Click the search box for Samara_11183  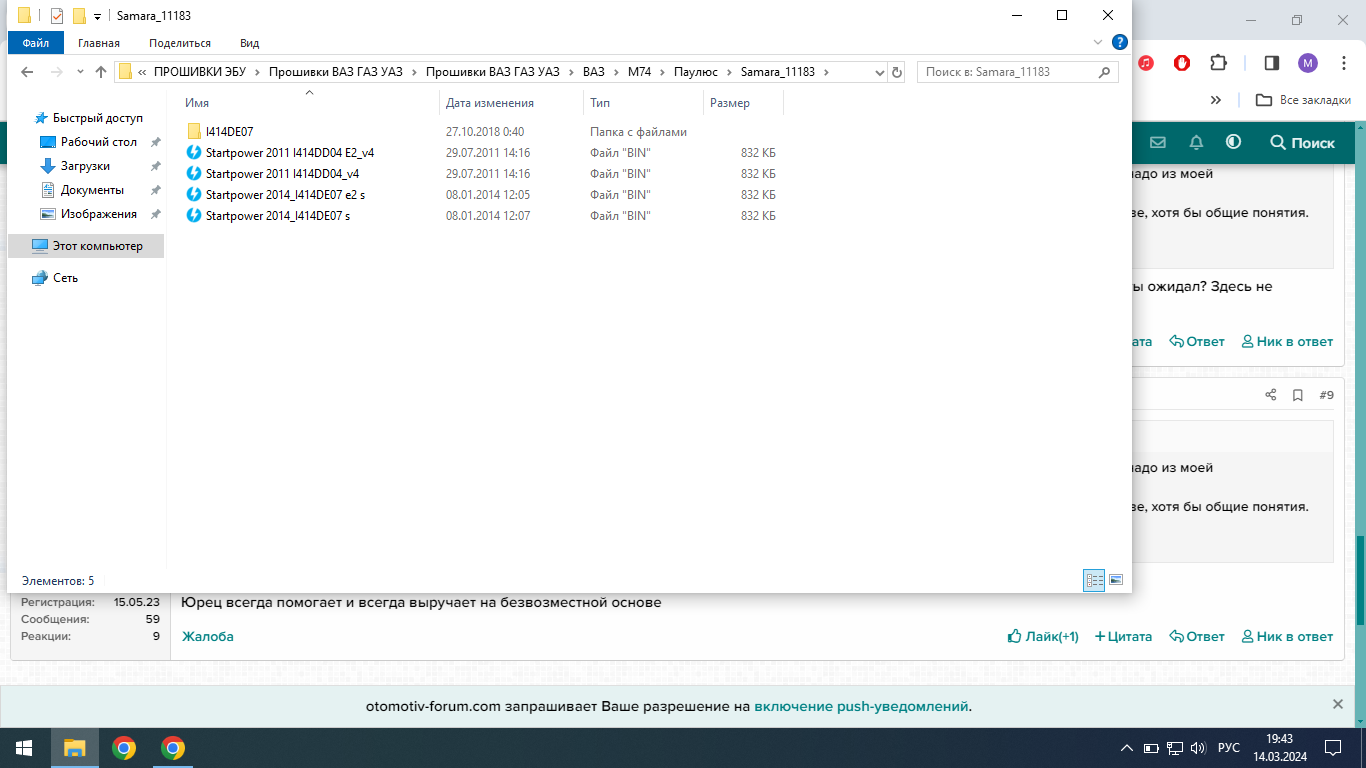[1008, 72]
